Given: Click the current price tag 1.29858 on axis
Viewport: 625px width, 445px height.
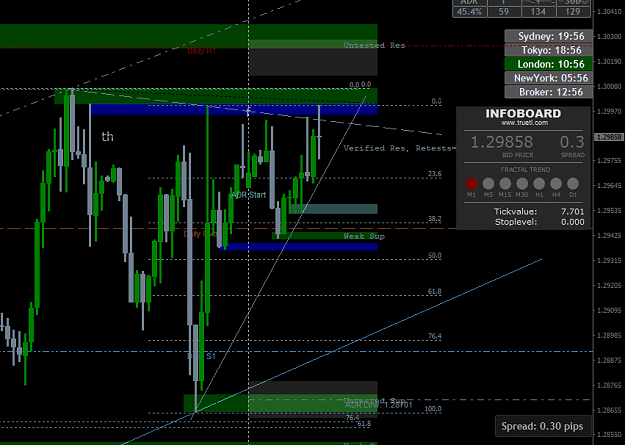Looking at the screenshot, I should click(609, 137).
